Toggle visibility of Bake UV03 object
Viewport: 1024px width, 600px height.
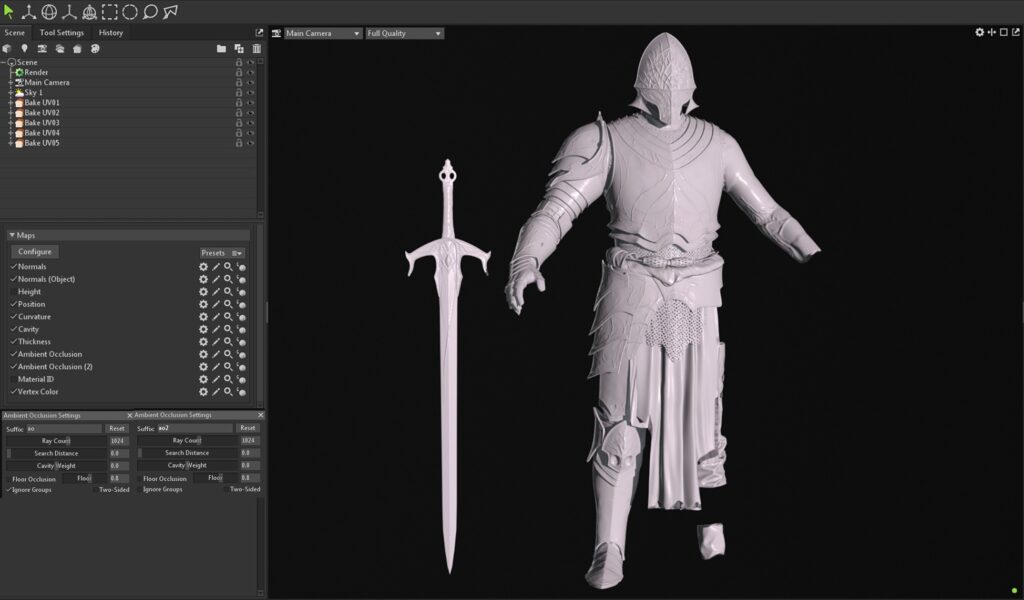pos(250,123)
